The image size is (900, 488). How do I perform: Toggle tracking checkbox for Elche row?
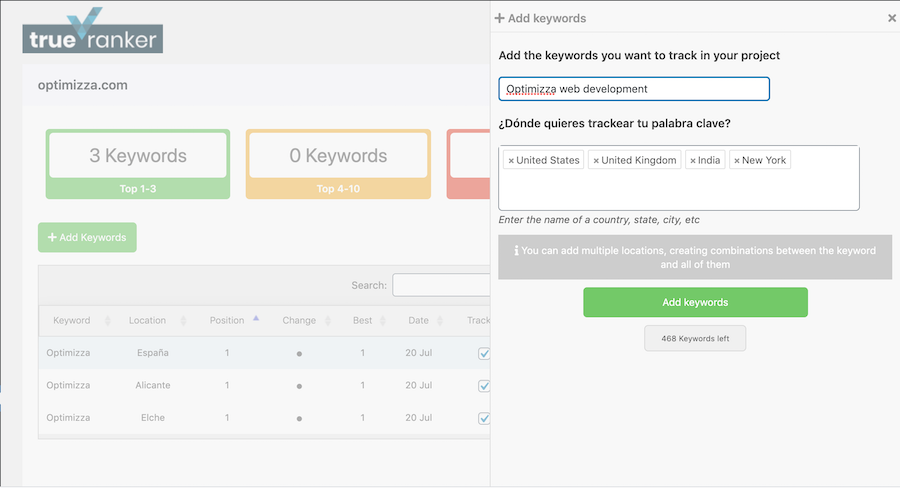point(484,419)
